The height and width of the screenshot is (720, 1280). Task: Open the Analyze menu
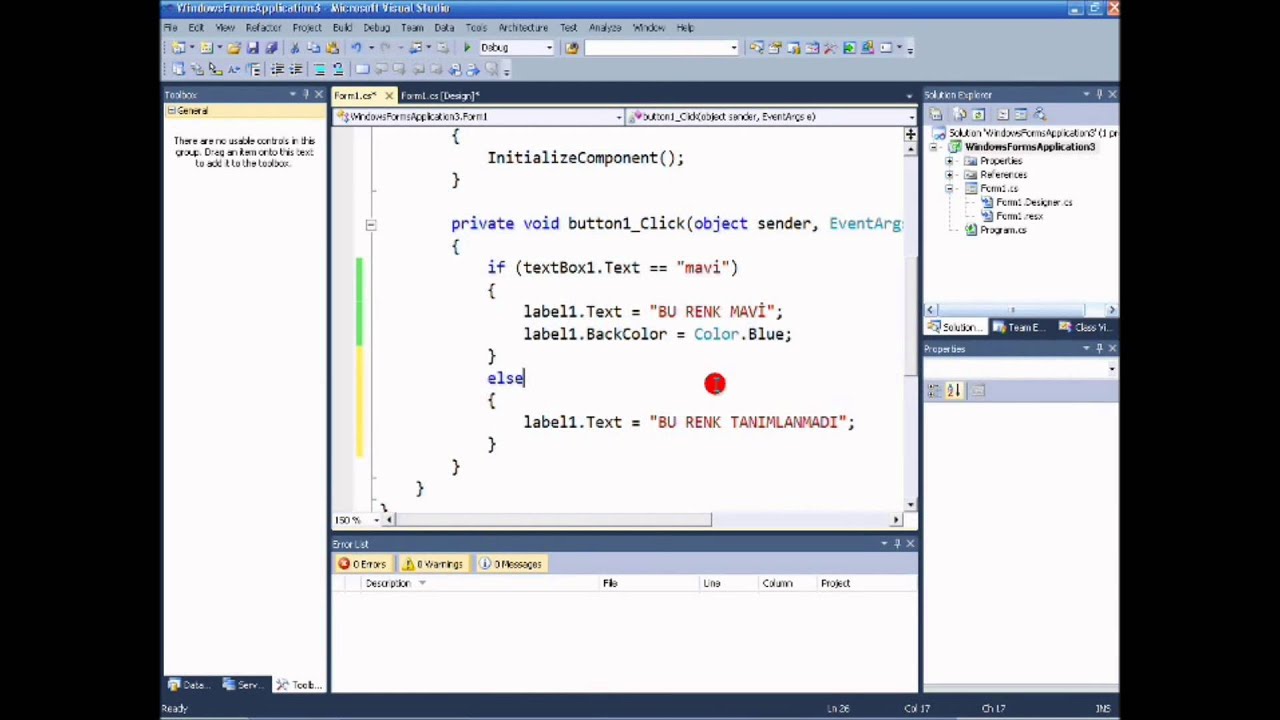pyautogui.click(x=605, y=28)
